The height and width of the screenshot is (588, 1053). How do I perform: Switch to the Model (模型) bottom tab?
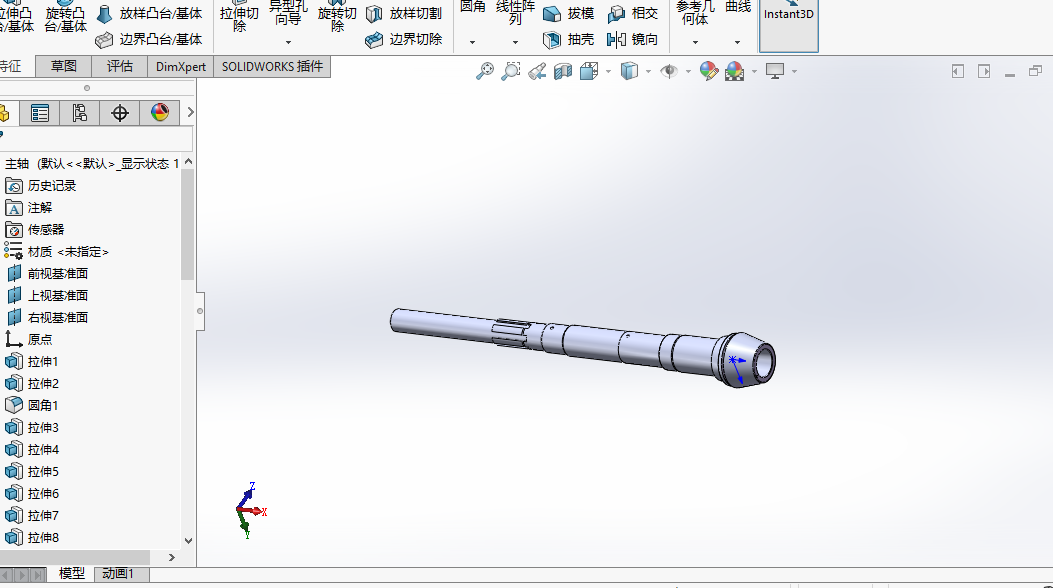click(x=71, y=574)
